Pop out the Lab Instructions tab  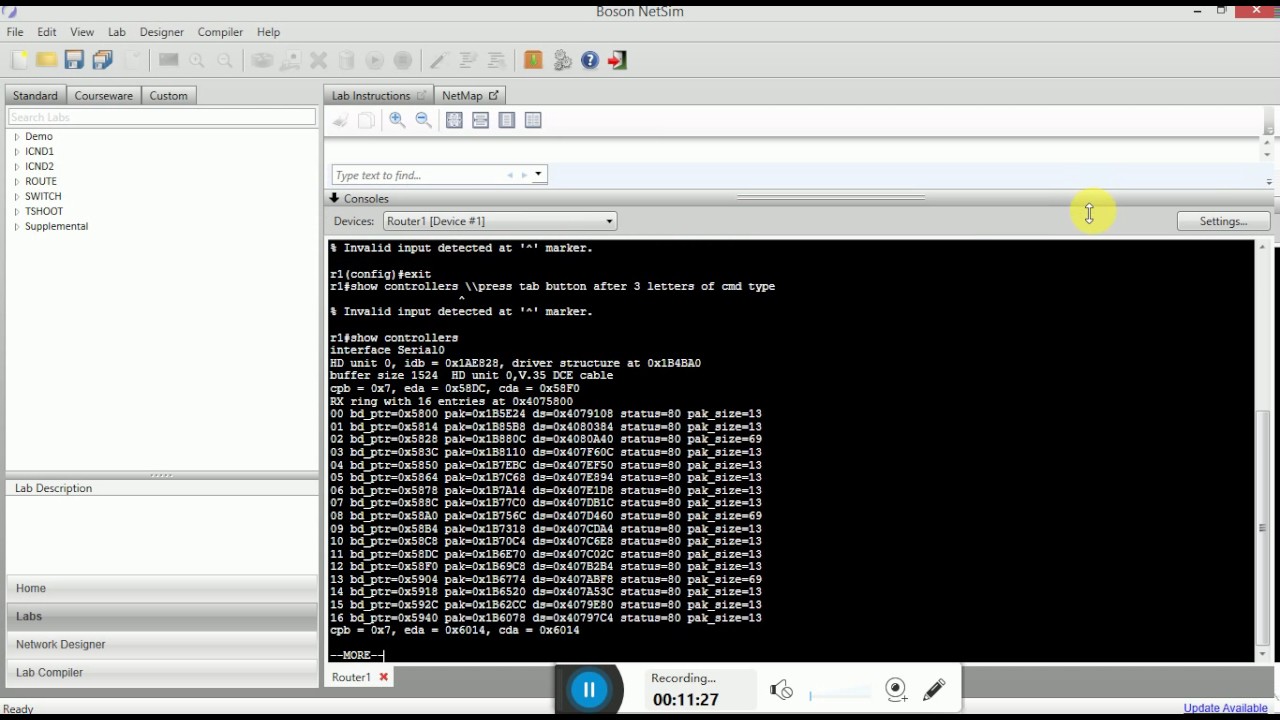[421, 95]
